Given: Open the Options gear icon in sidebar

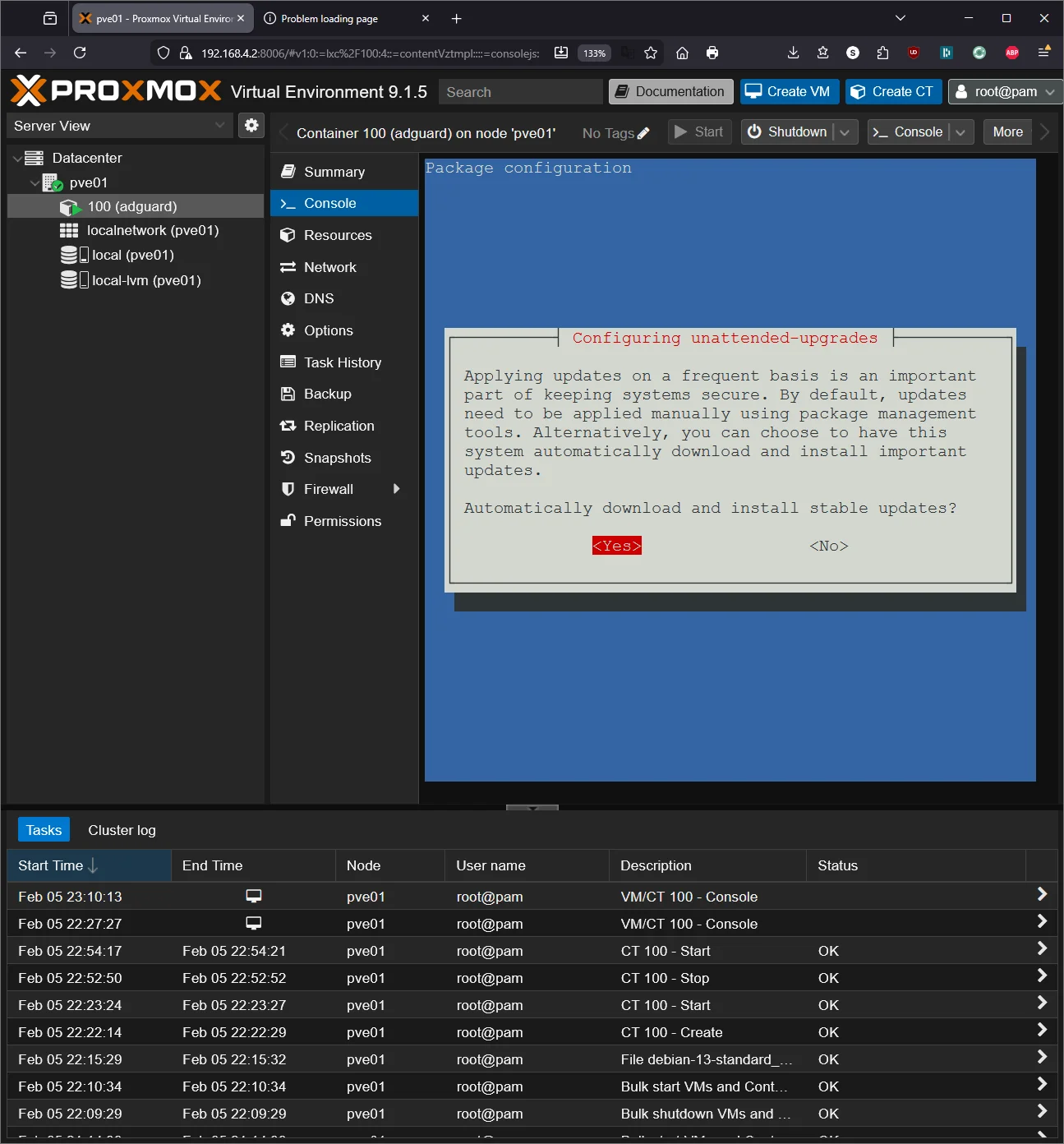Looking at the screenshot, I should tap(288, 330).
